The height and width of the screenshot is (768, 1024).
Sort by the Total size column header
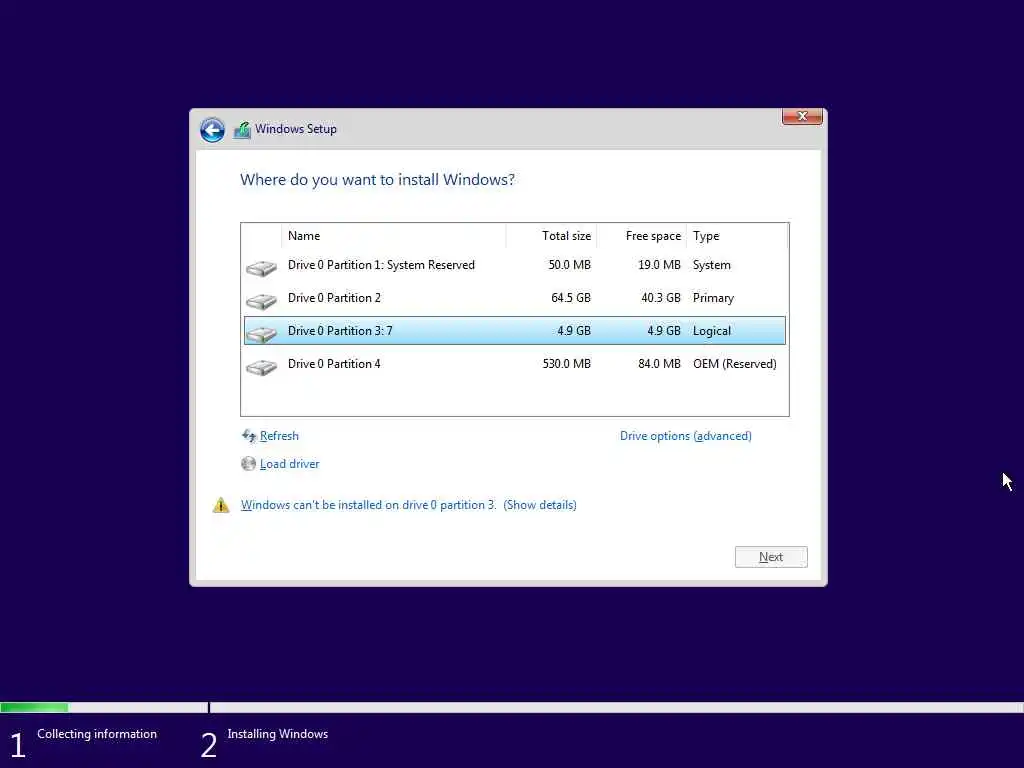point(551,236)
